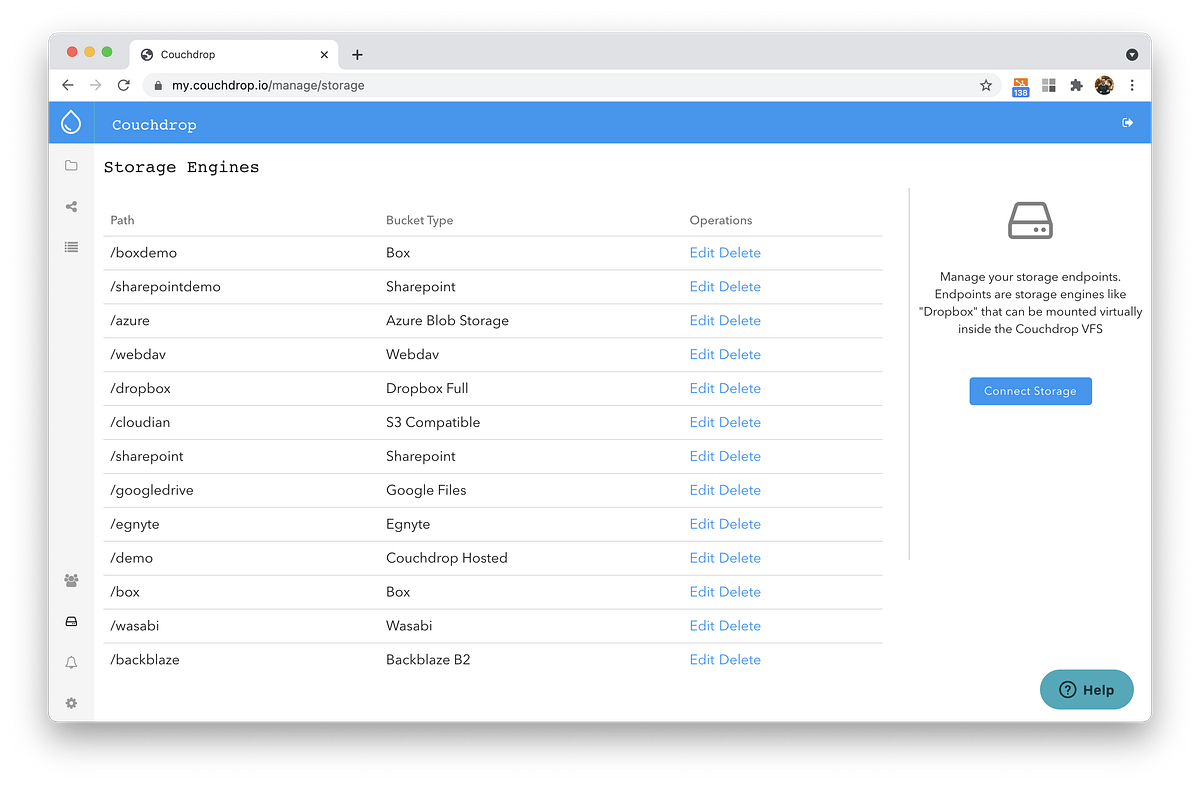
Task: Click Connect Storage
Action: [x=1030, y=391]
